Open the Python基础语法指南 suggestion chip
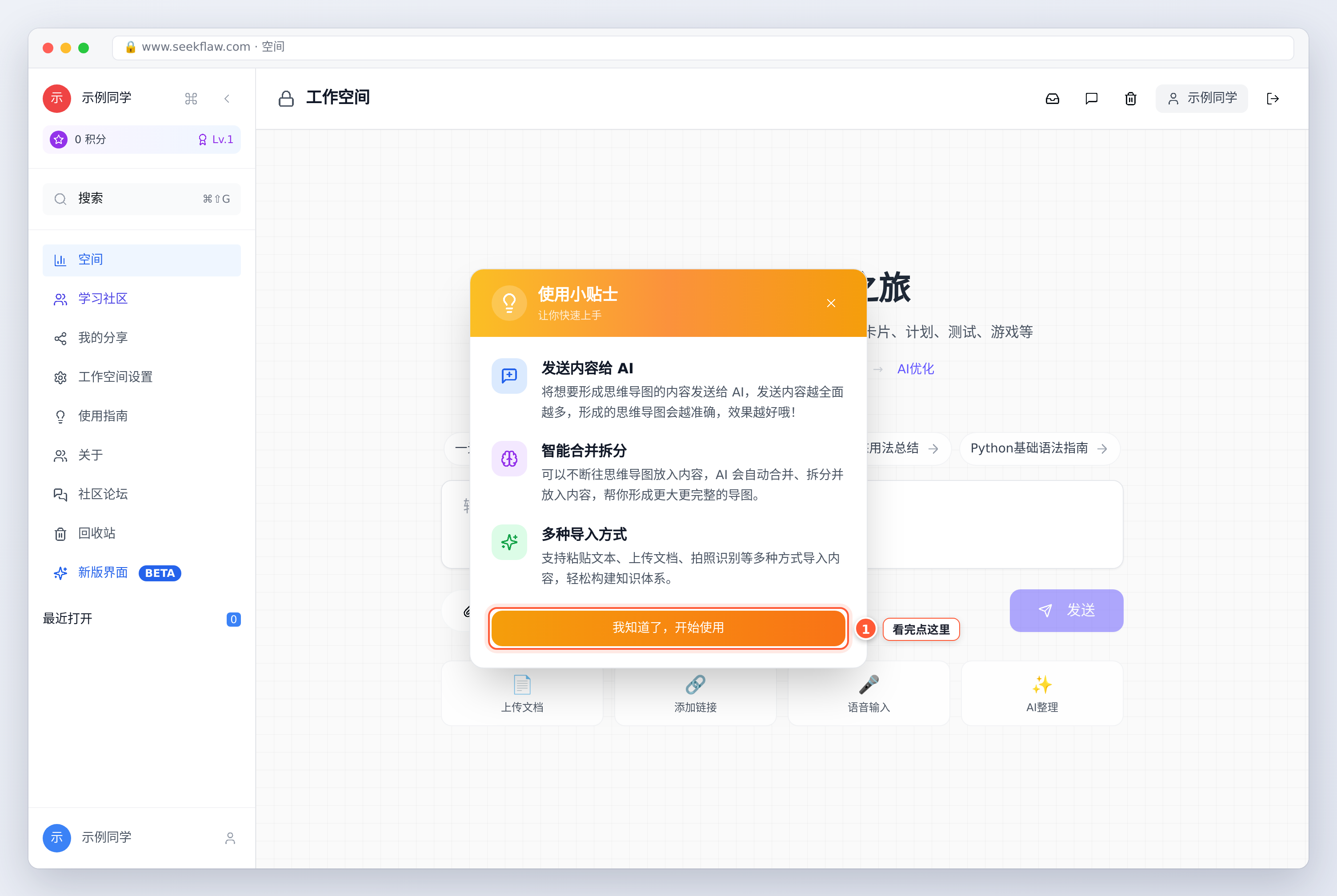The width and height of the screenshot is (1337, 896). [1039, 448]
